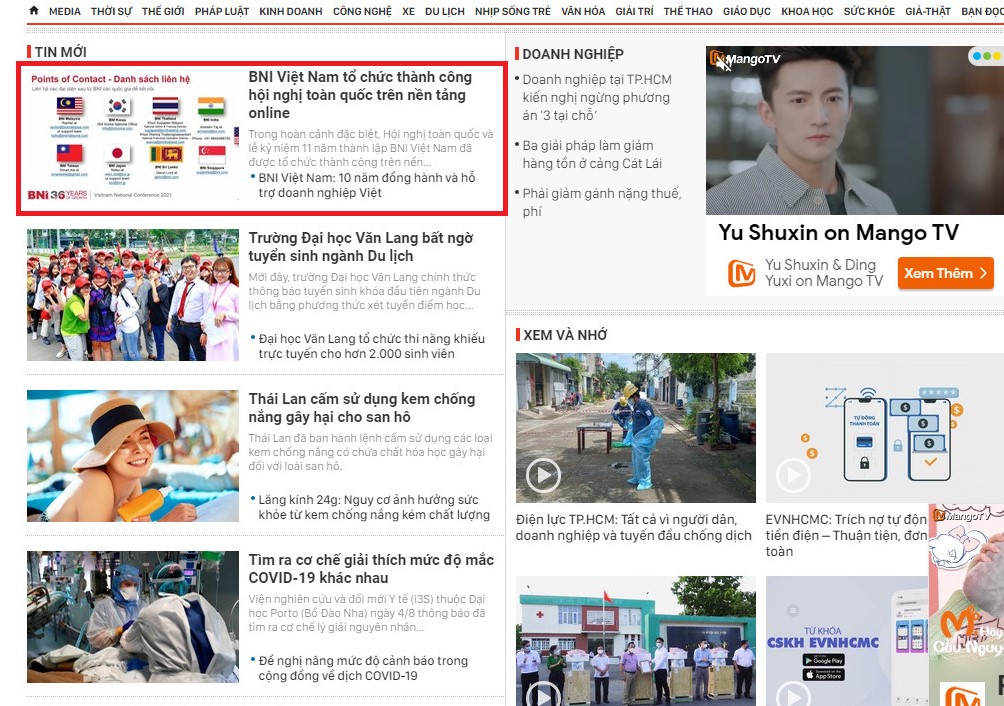Open 'Doanh nghiệp tại TP.HCM kiến nghị' link

tap(597, 97)
